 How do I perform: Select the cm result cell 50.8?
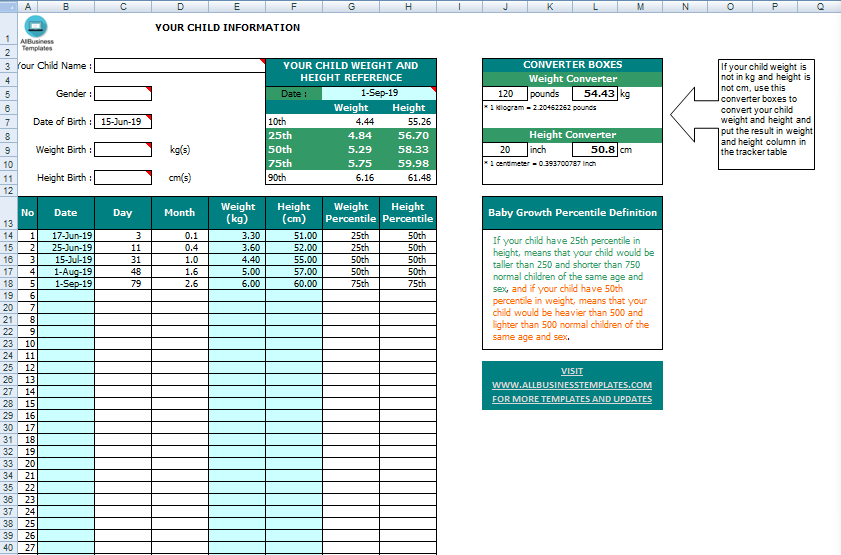pos(595,150)
